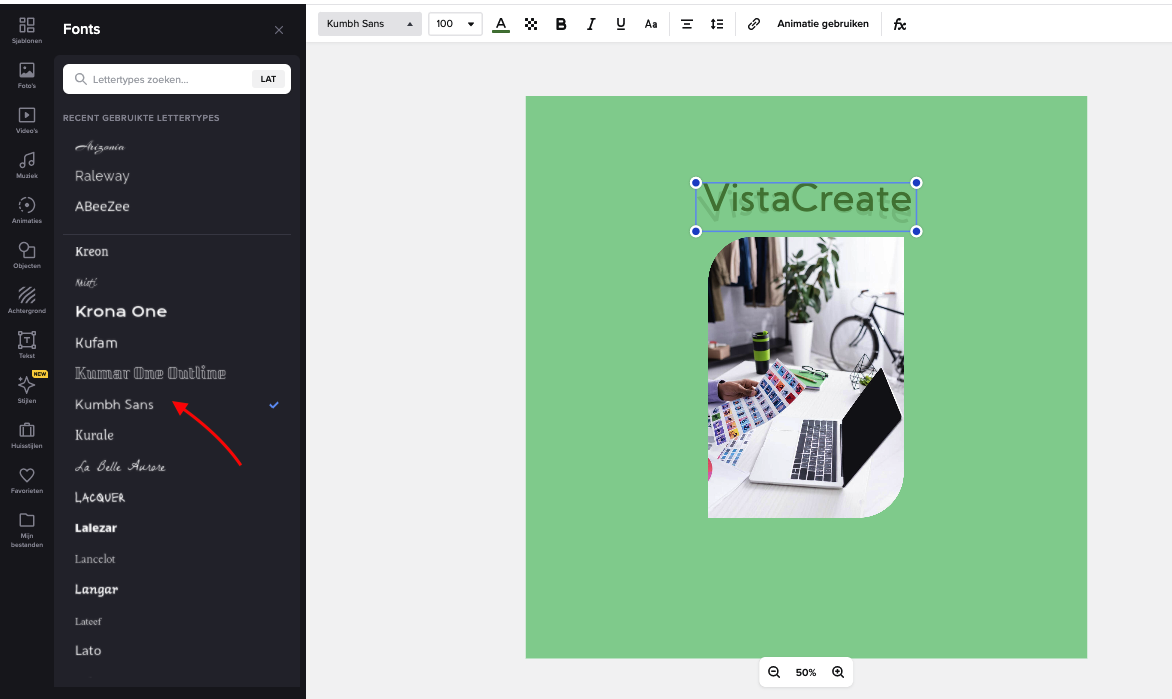
Task: Select the office desk photo on canvas
Action: pyautogui.click(x=806, y=377)
